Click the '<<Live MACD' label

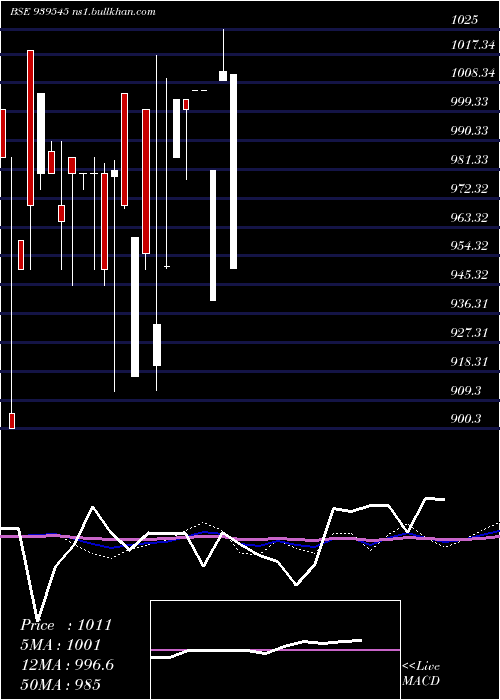(x=421, y=674)
